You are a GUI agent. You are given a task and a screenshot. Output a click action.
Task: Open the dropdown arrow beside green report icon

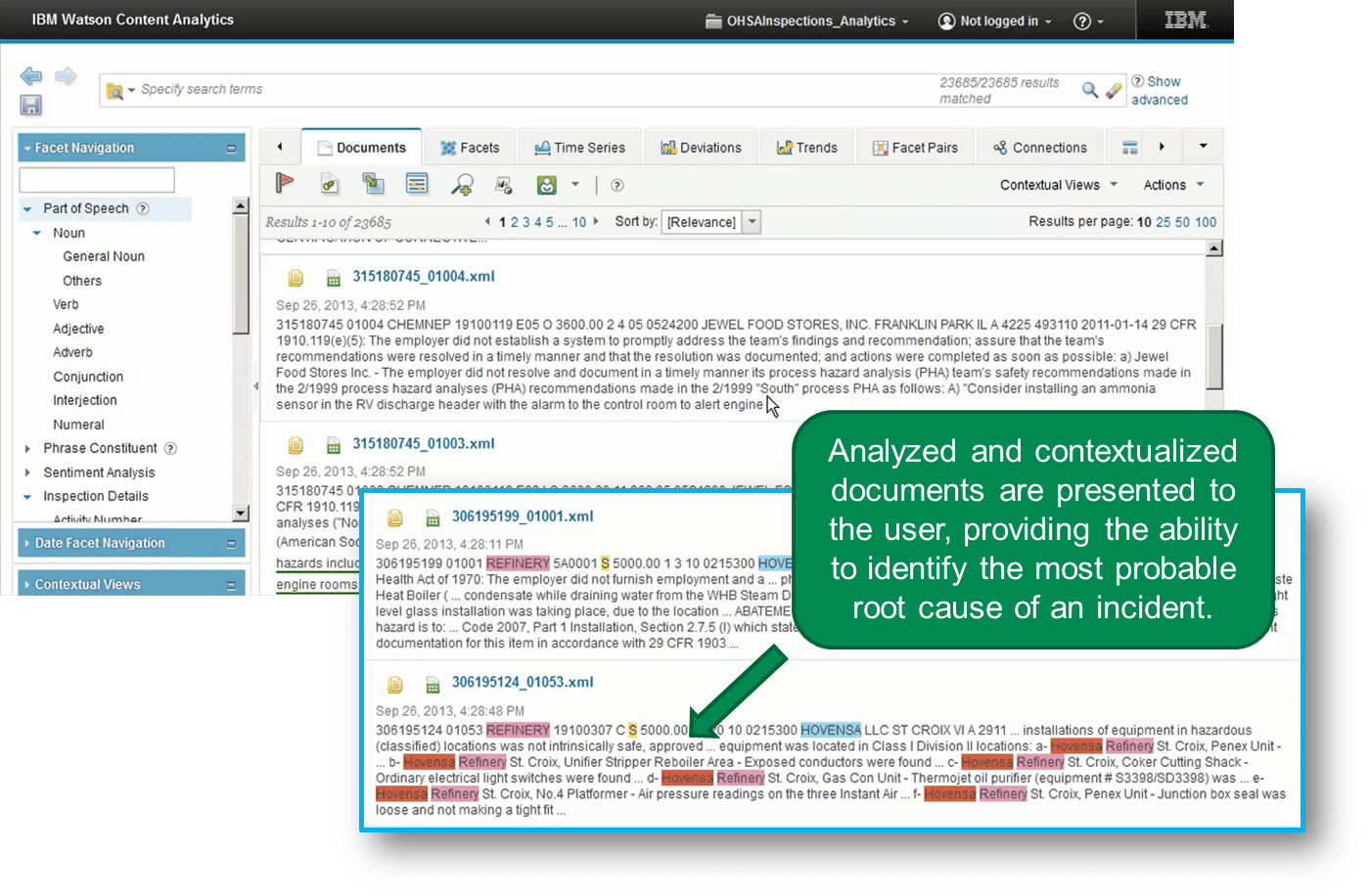575,184
